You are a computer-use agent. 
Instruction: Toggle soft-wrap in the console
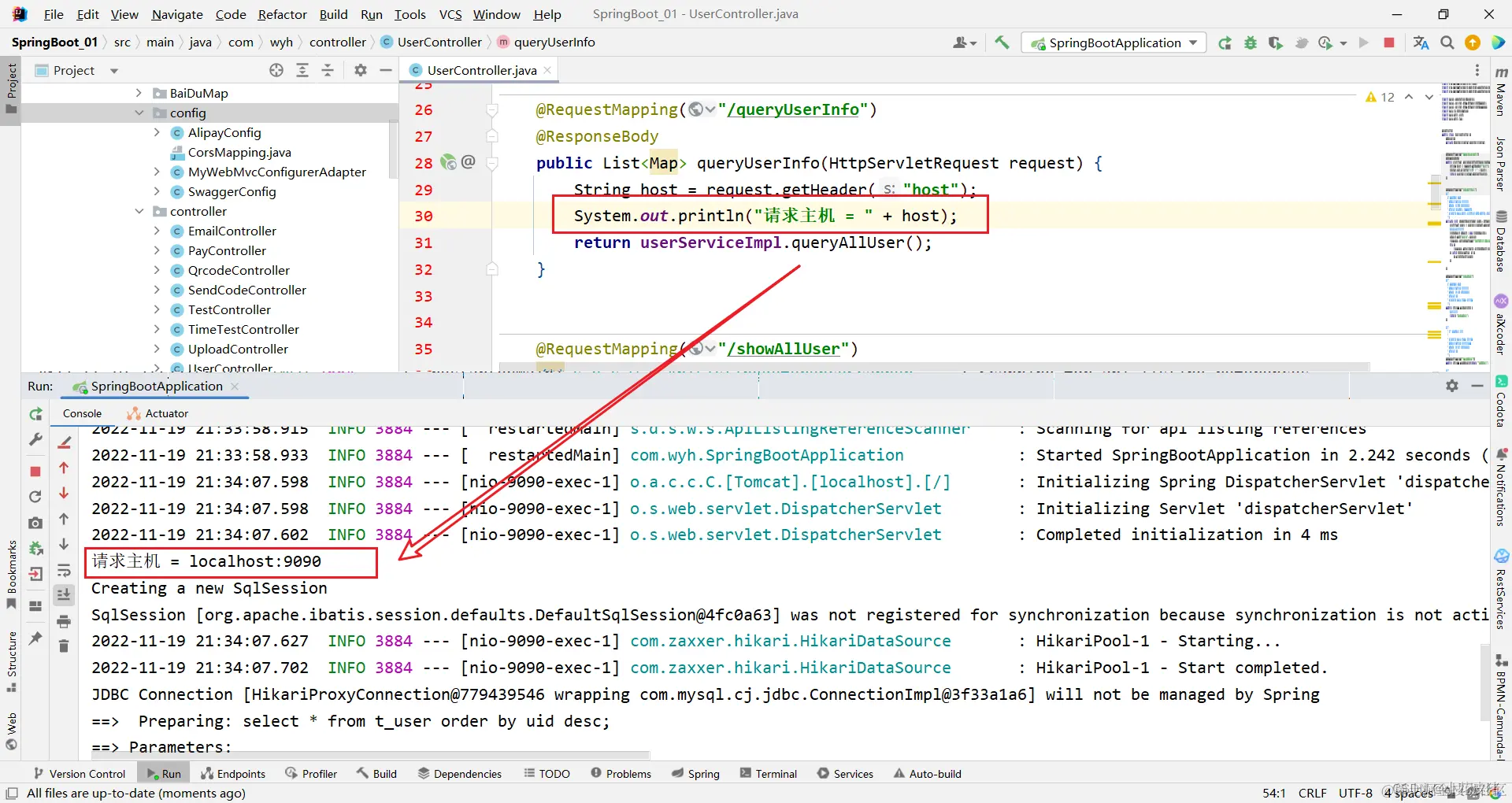click(x=64, y=570)
